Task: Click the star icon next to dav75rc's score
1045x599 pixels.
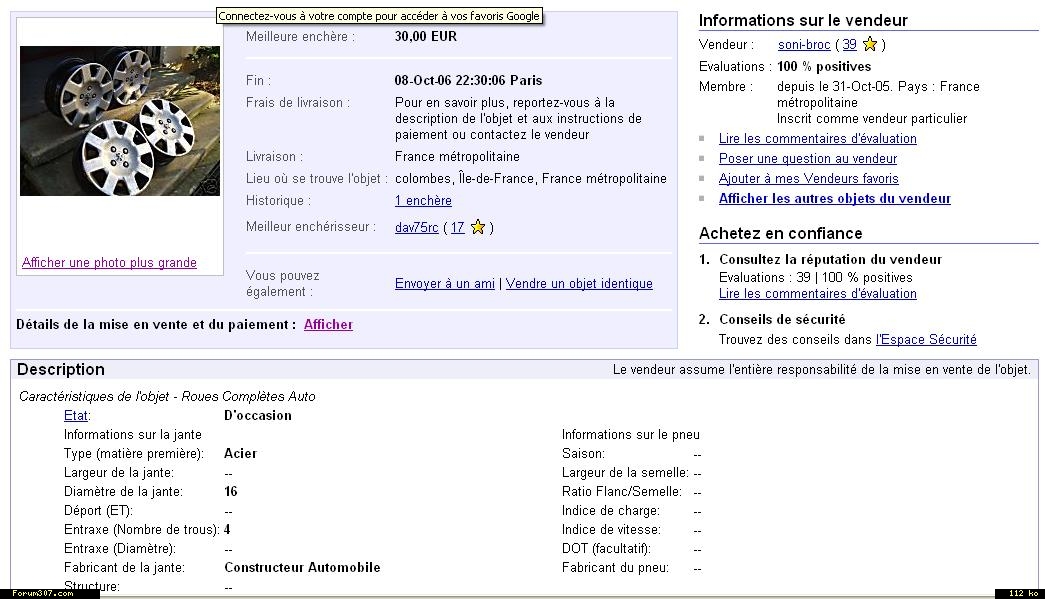Action: point(478,227)
